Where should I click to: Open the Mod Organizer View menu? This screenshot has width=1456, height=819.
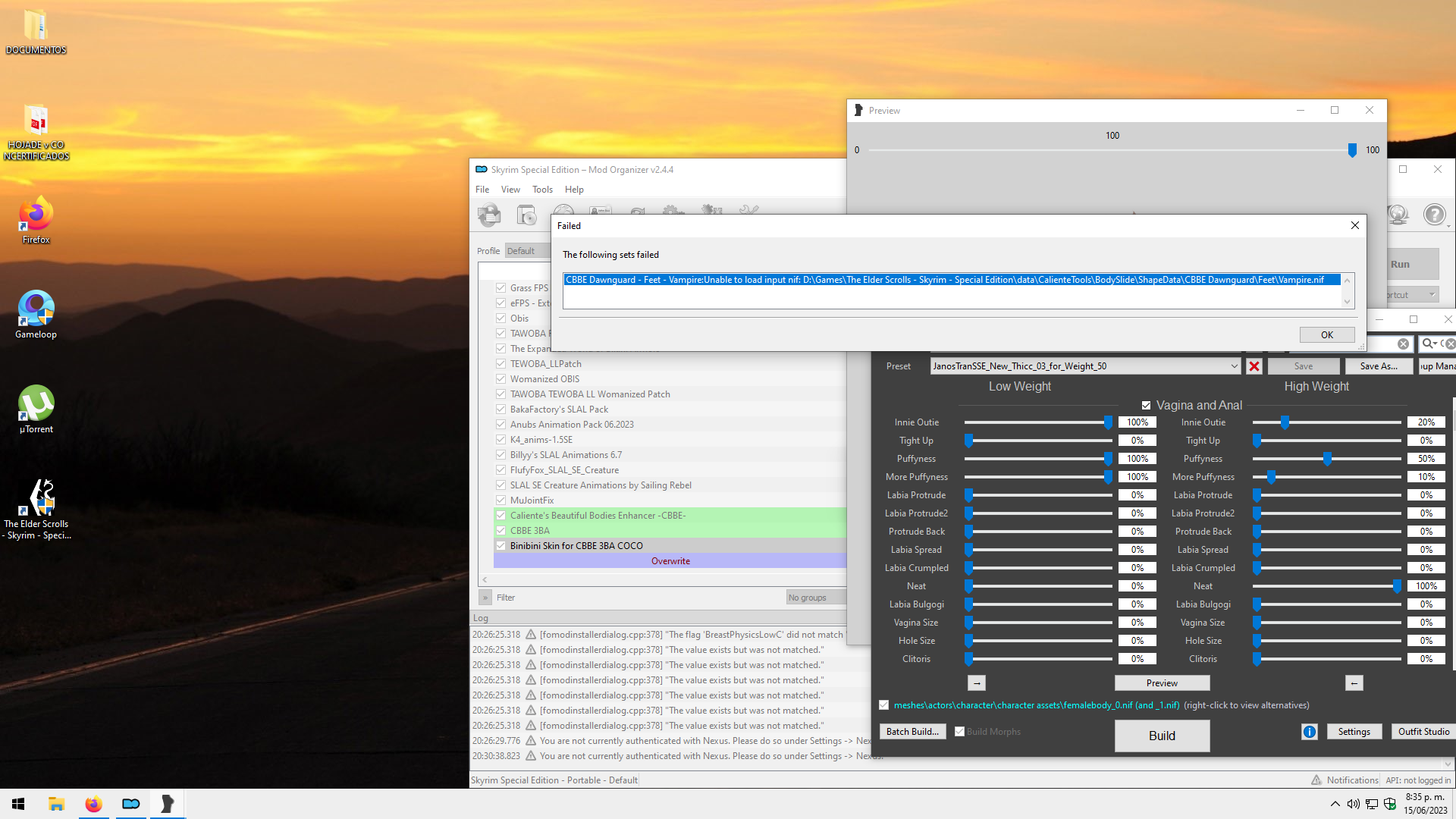(x=510, y=190)
